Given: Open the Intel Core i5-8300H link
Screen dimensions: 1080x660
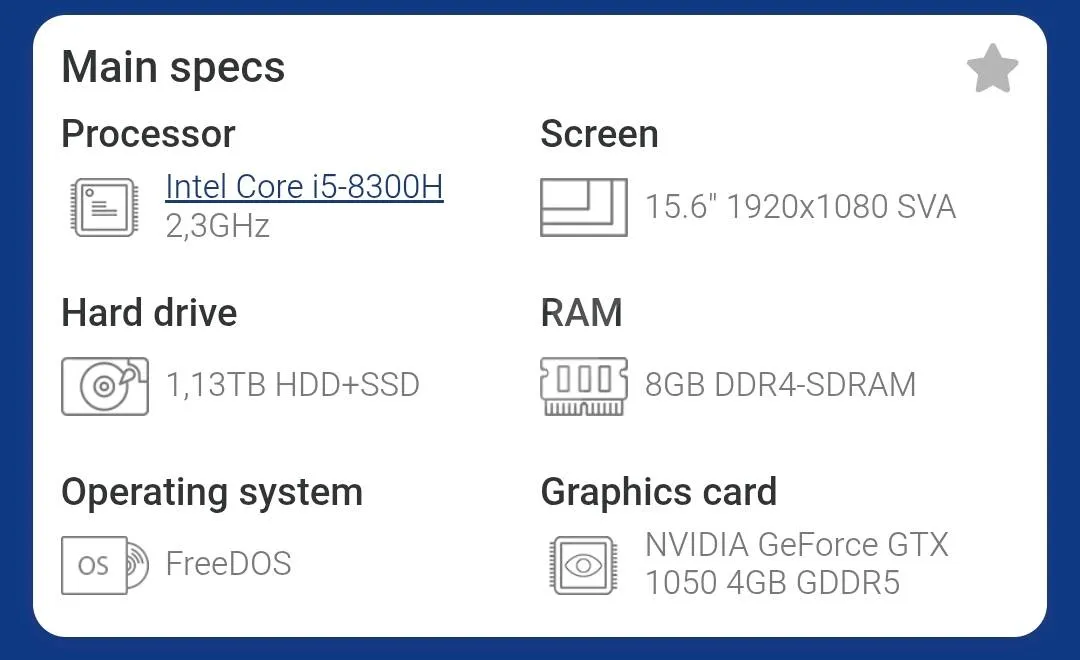Looking at the screenshot, I should coord(304,187).
